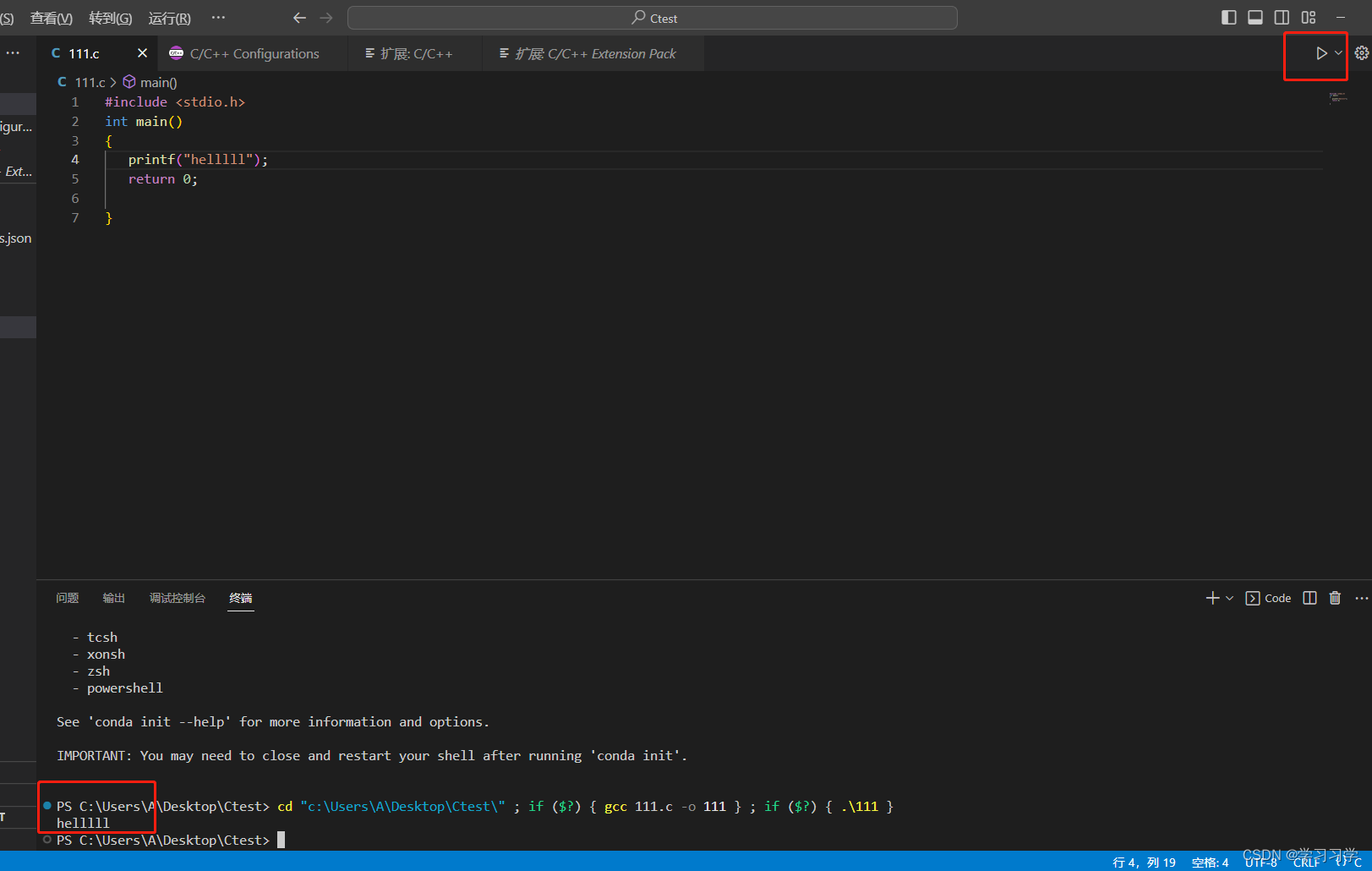Viewport: 1372px width, 871px height.
Task: Go forward with the right arrow
Action: pos(326,18)
